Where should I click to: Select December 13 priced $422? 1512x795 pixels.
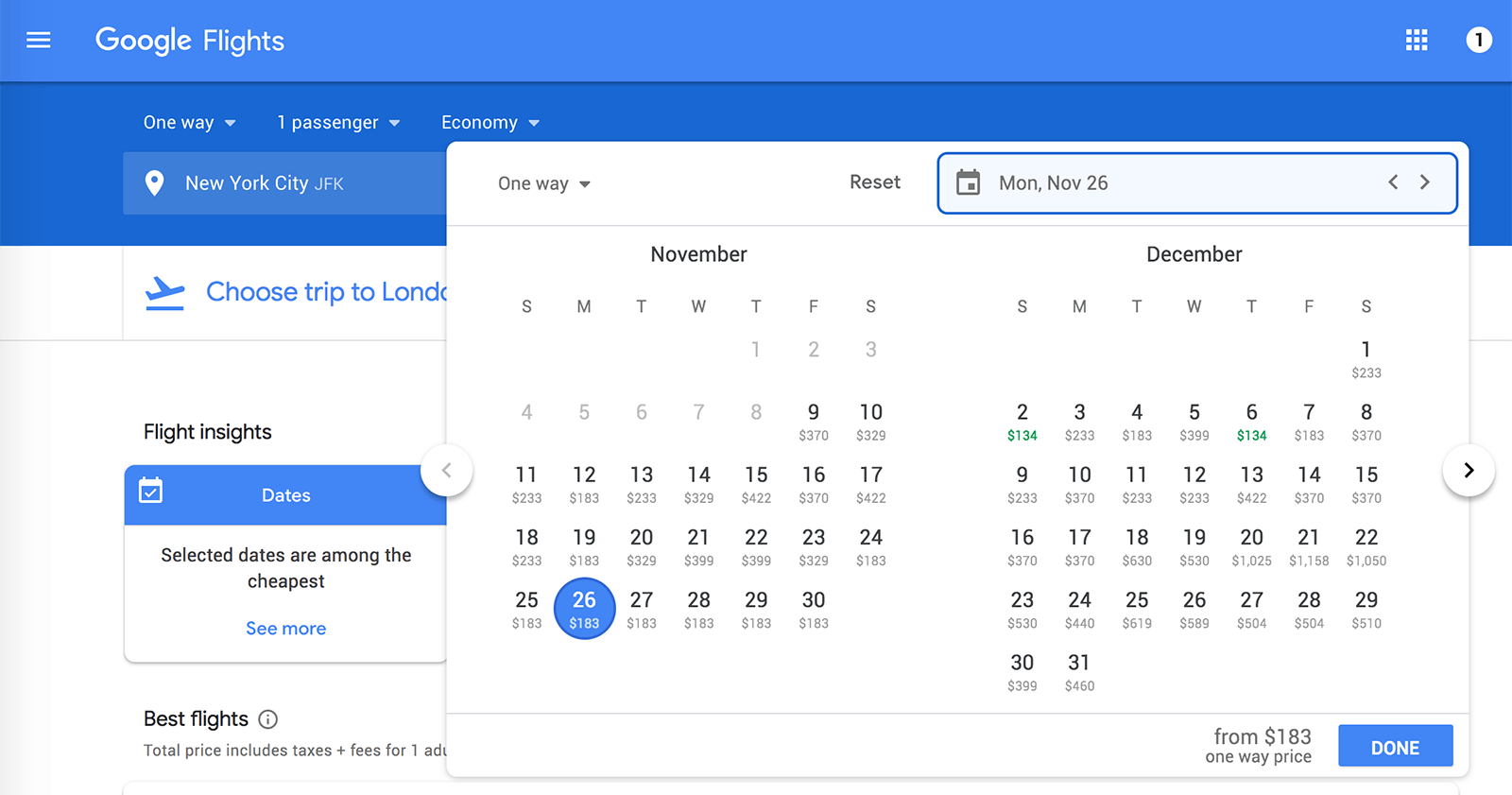click(x=1252, y=484)
